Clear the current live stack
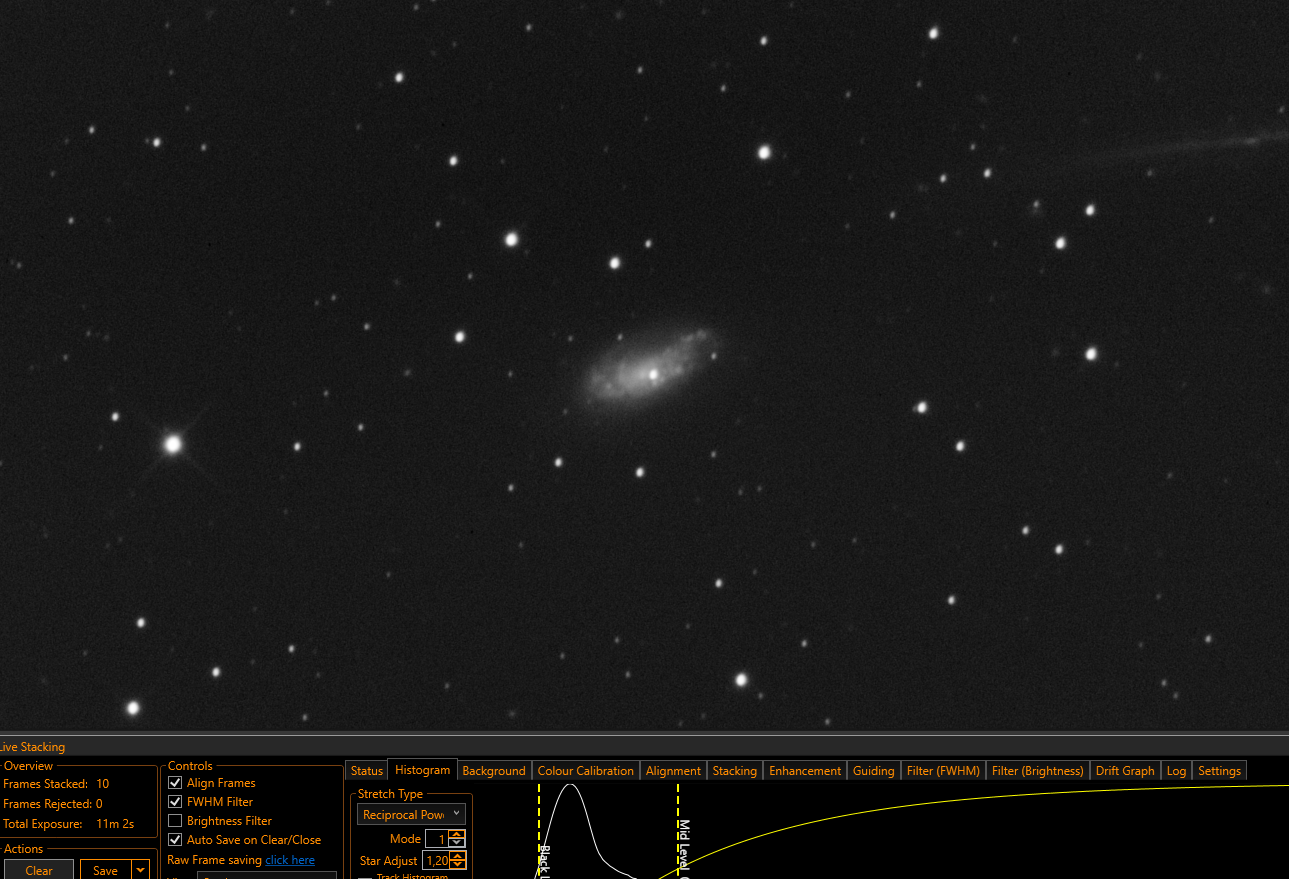The width and height of the screenshot is (1289, 879). click(39, 870)
